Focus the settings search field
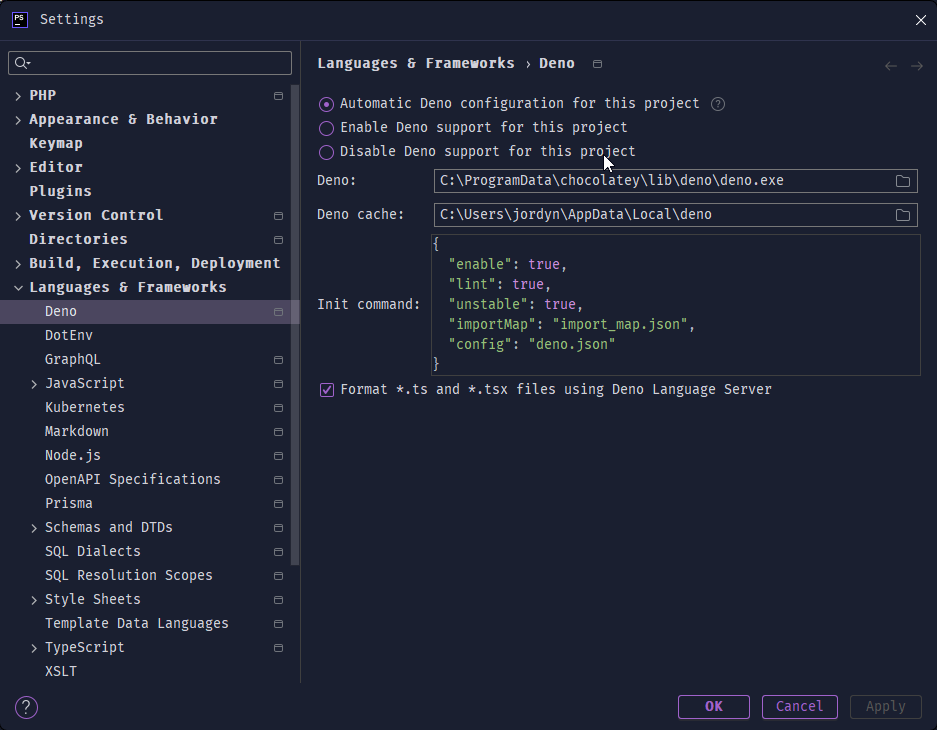 [x=150, y=63]
